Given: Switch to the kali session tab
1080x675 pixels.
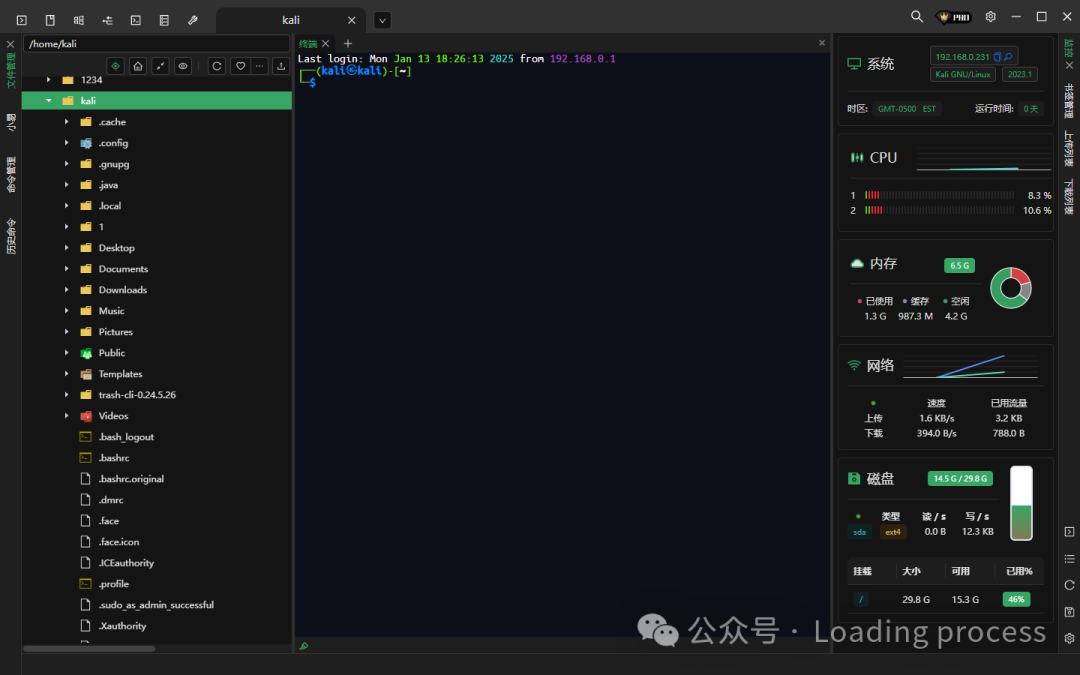Looking at the screenshot, I should (291, 21).
